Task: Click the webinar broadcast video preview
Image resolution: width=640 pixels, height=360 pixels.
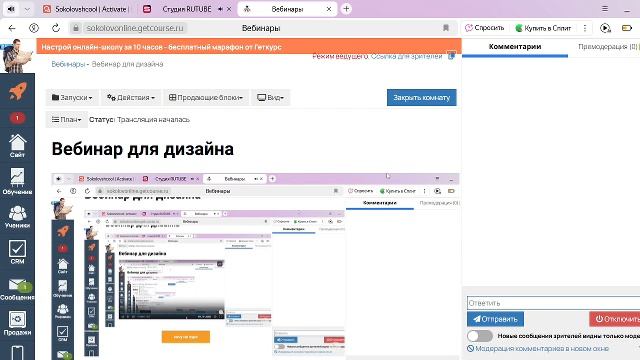Action: point(255,267)
